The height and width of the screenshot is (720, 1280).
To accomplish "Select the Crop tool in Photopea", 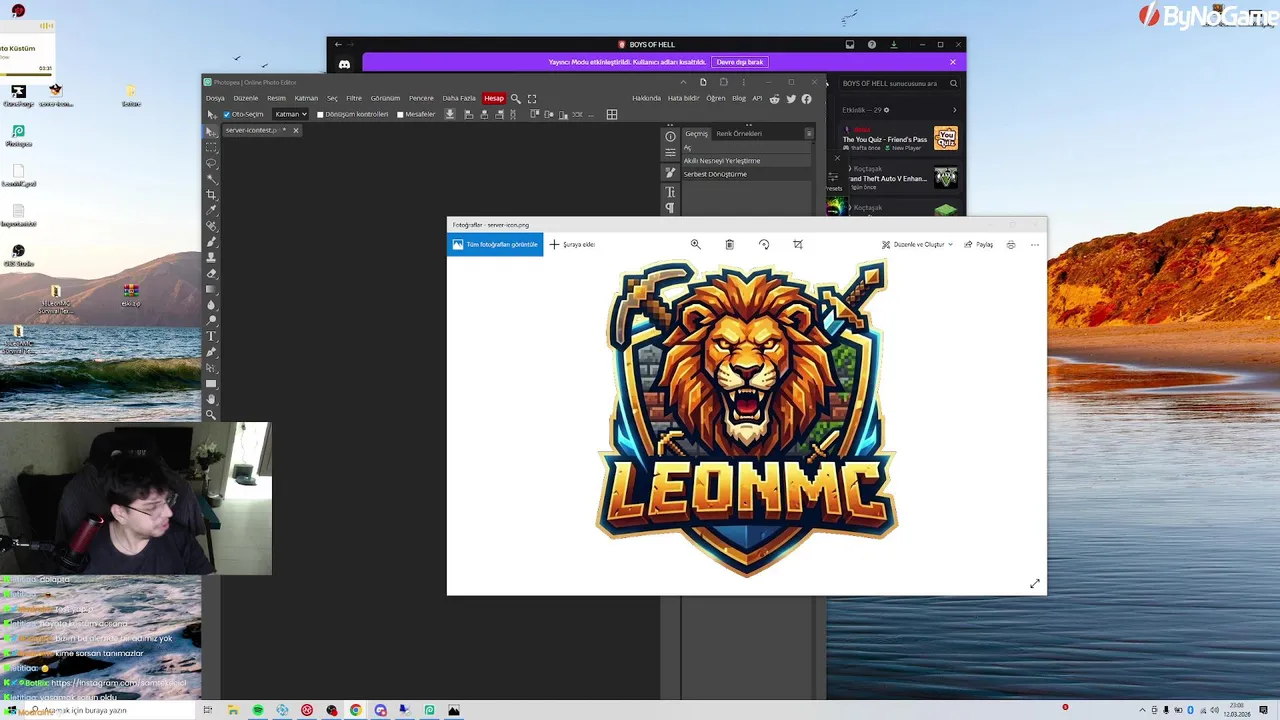I will pos(211,194).
